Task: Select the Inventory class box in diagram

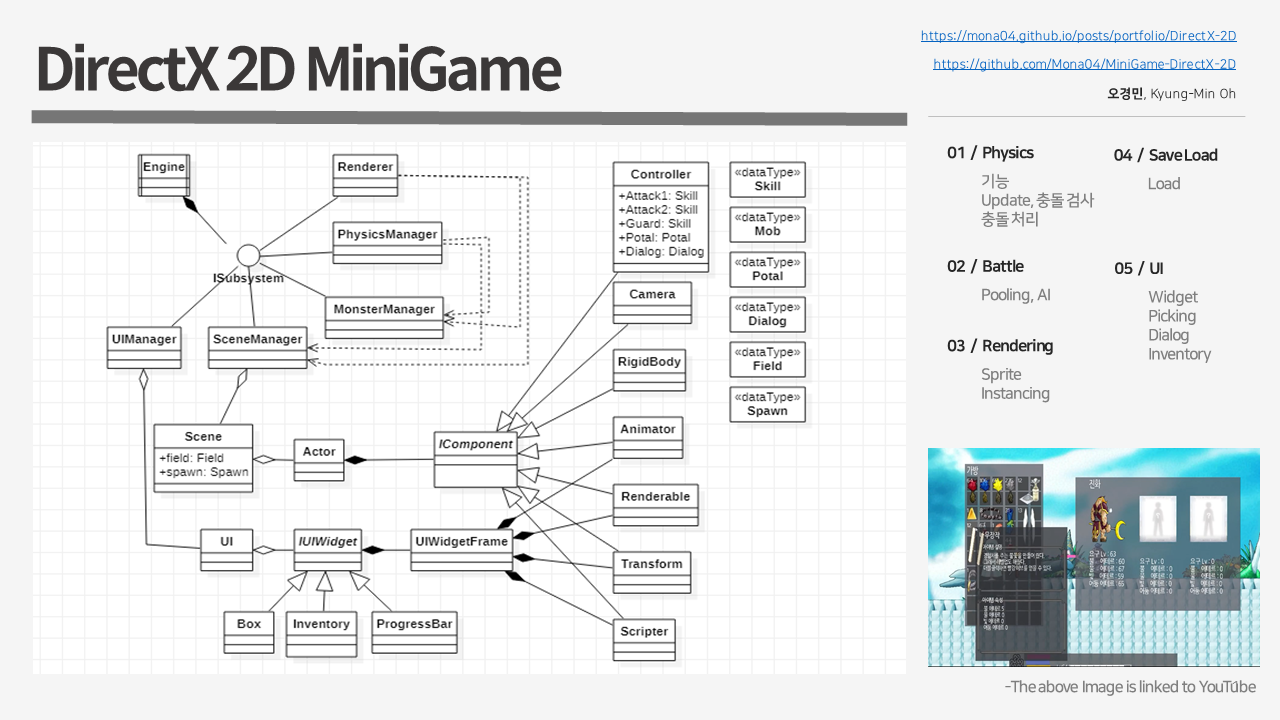Action: (x=321, y=635)
